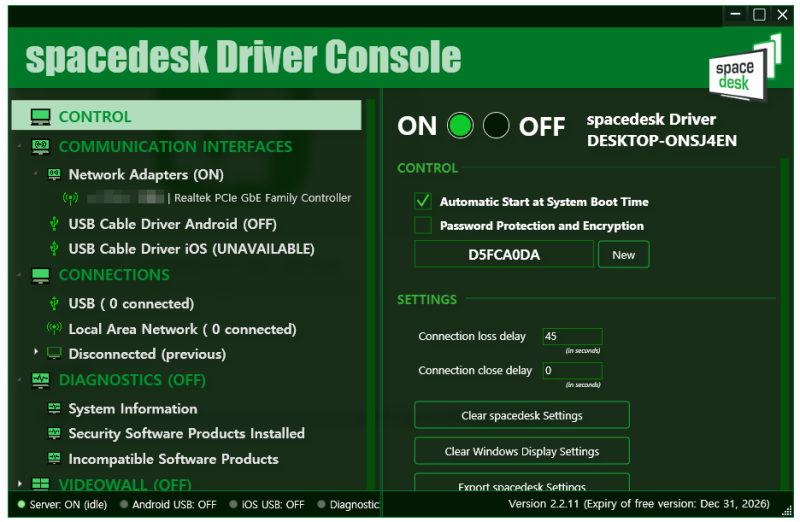Click USB icon next to USB connected

54,304
